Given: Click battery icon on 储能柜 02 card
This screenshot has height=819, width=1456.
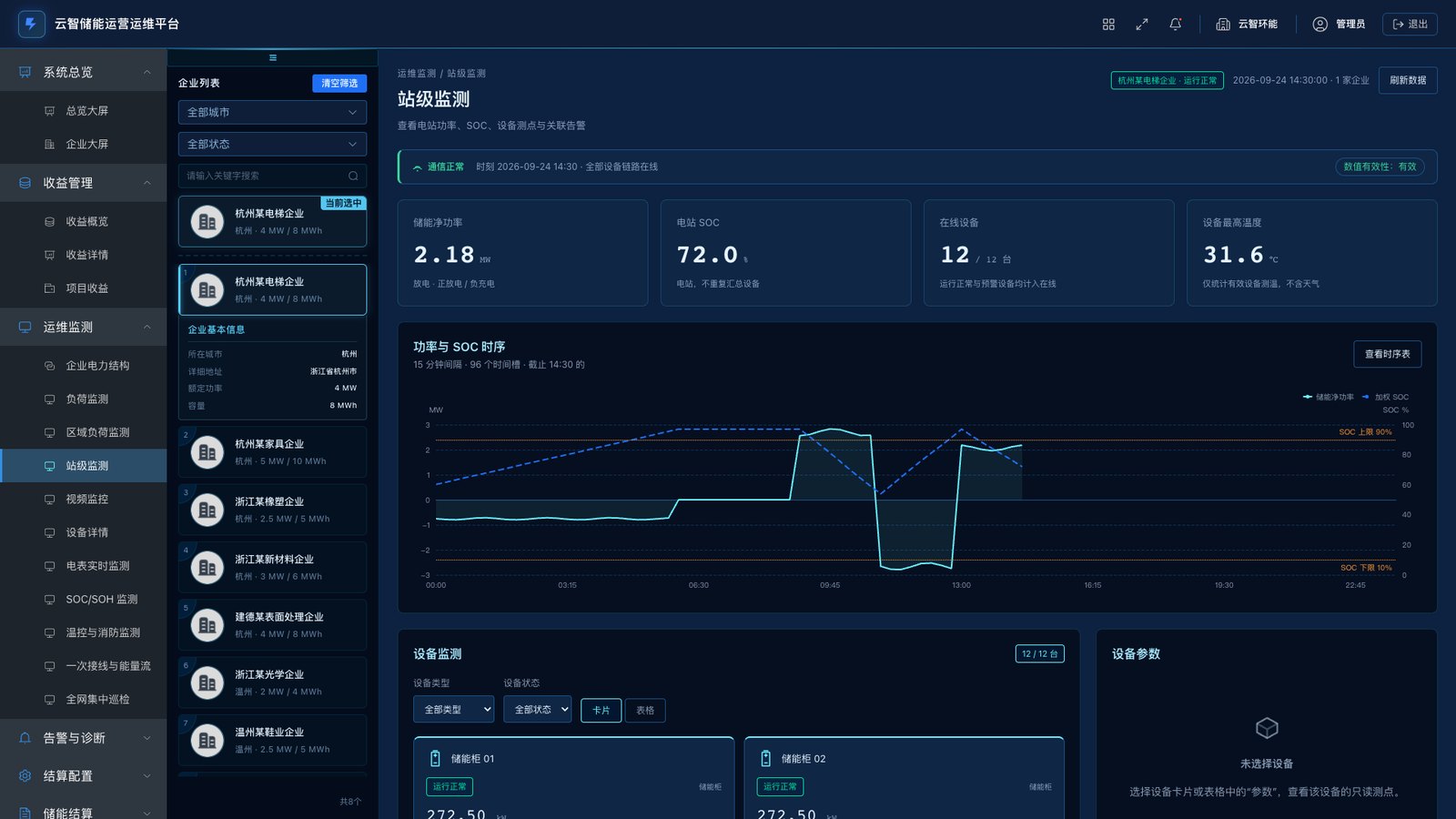Looking at the screenshot, I should point(765,758).
